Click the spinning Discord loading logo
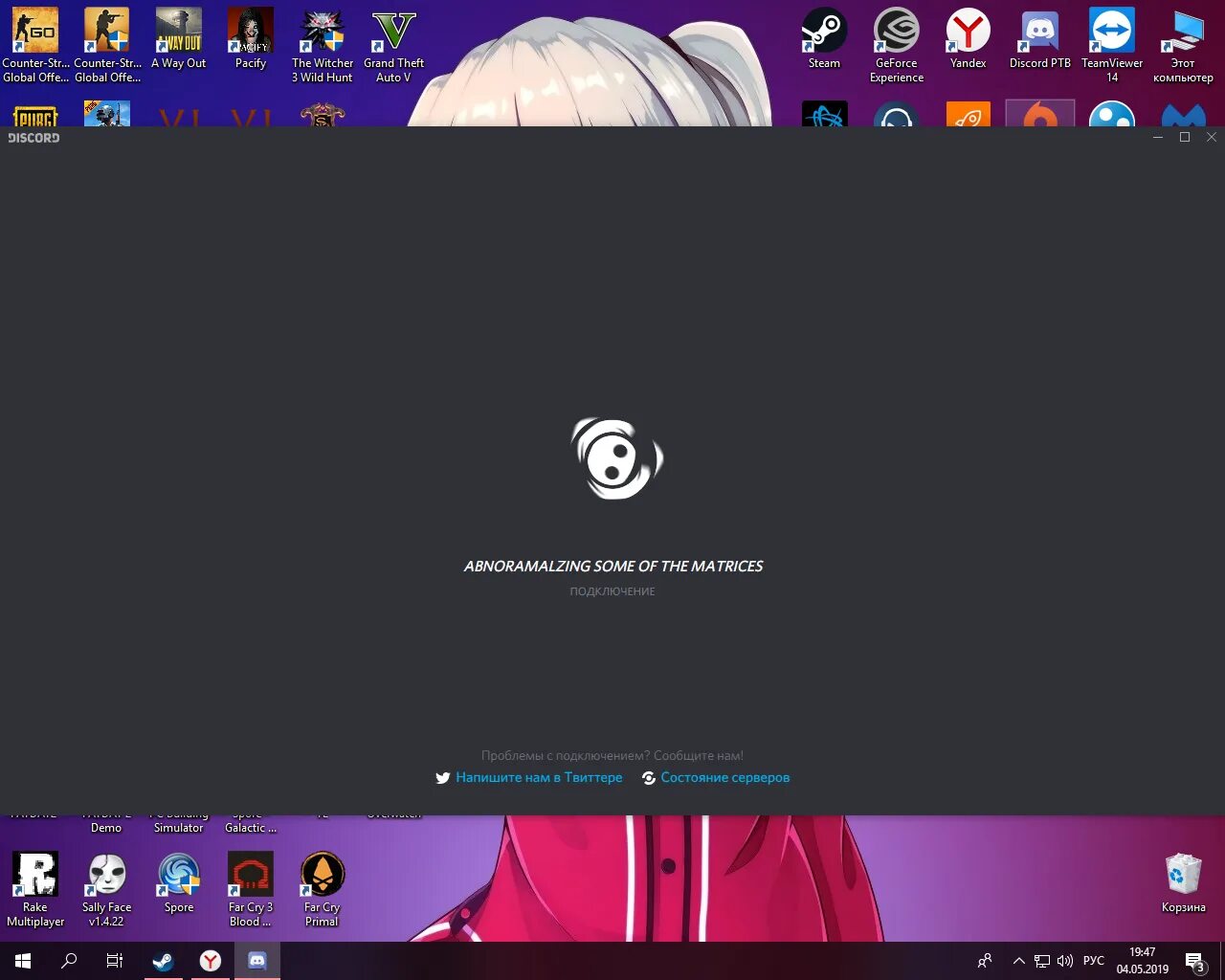1225x980 pixels. point(616,458)
